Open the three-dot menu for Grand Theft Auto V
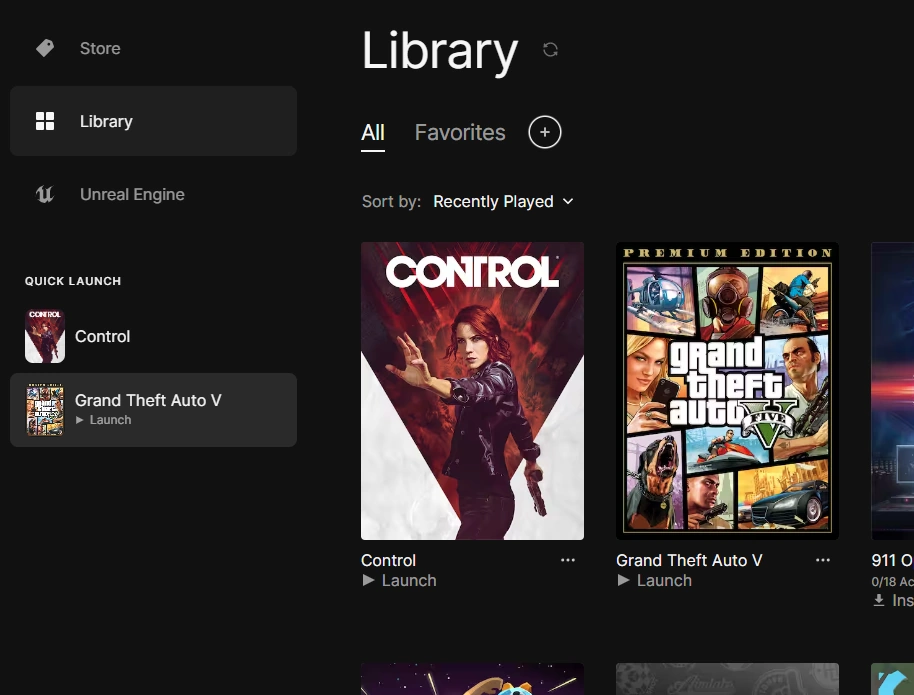This screenshot has height=695, width=914. 822,560
